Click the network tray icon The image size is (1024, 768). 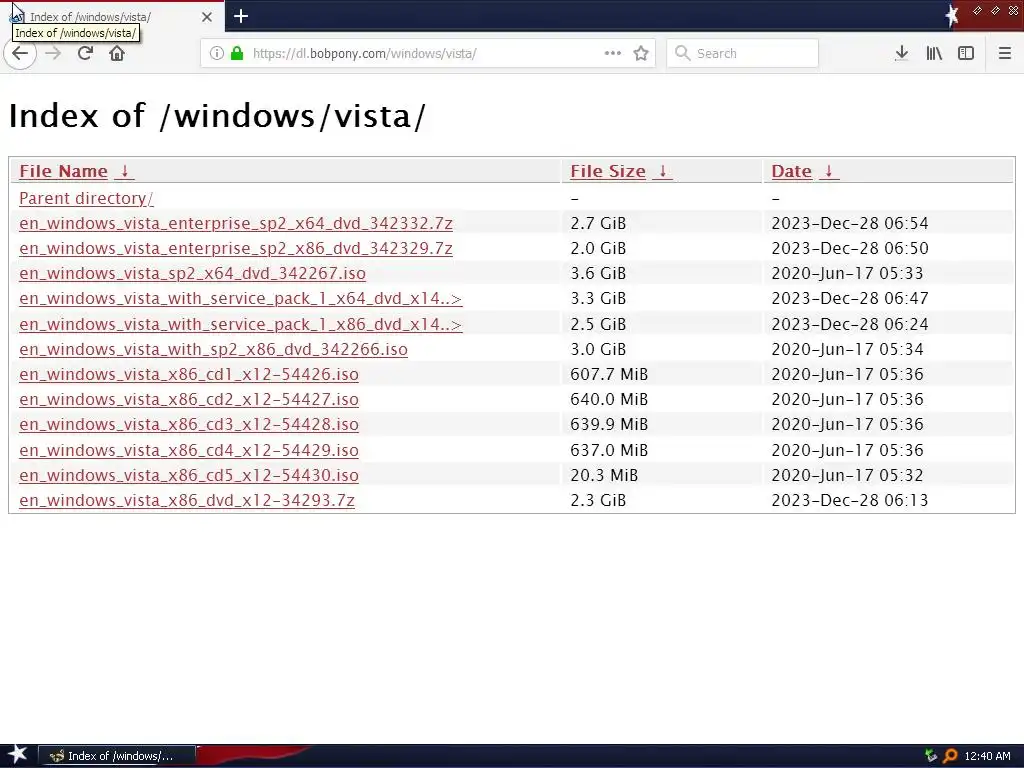point(931,756)
